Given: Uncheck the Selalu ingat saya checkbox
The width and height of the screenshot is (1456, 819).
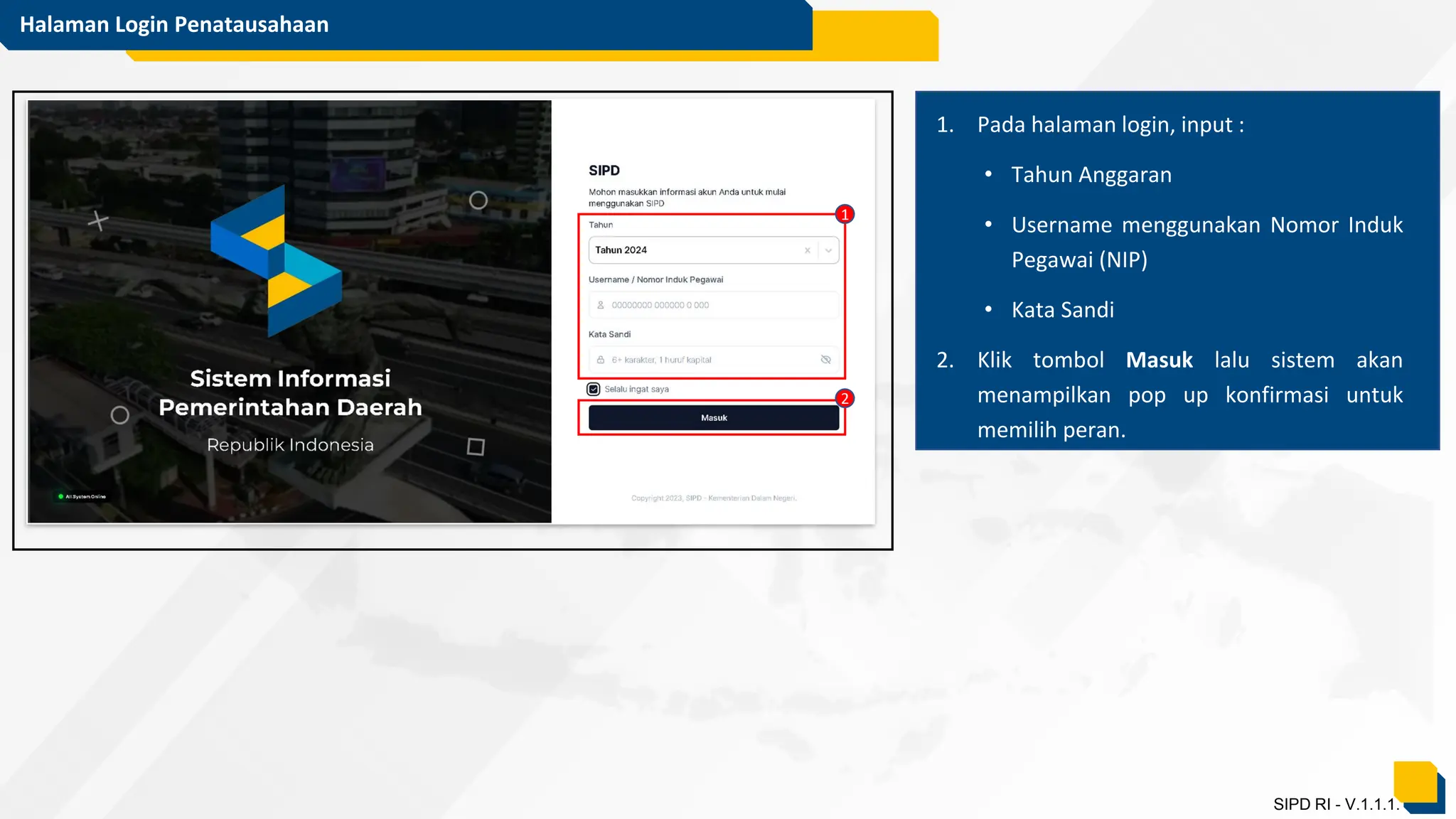Looking at the screenshot, I should 594,389.
